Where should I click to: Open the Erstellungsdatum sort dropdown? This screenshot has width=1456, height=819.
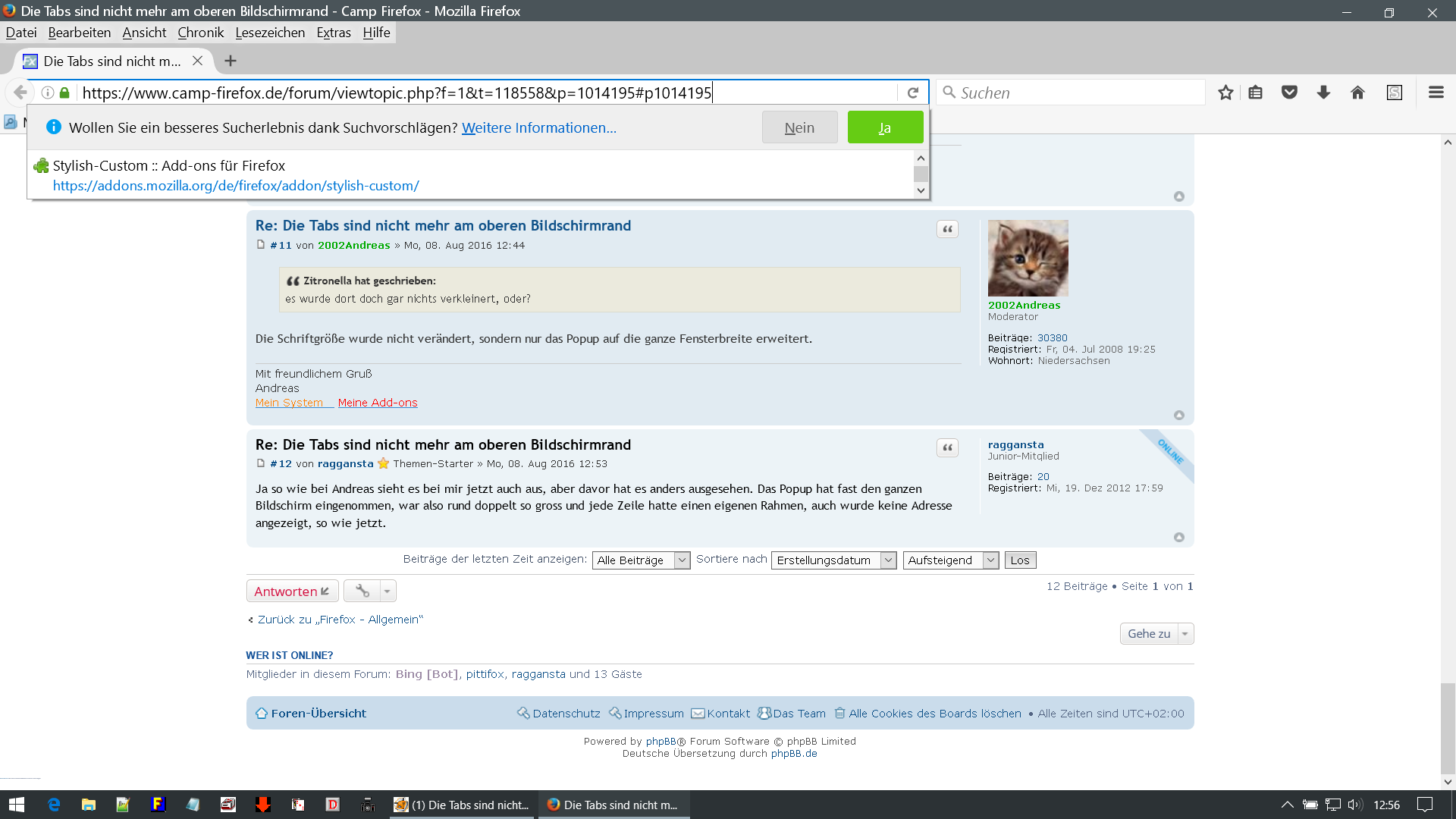[833, 560]
